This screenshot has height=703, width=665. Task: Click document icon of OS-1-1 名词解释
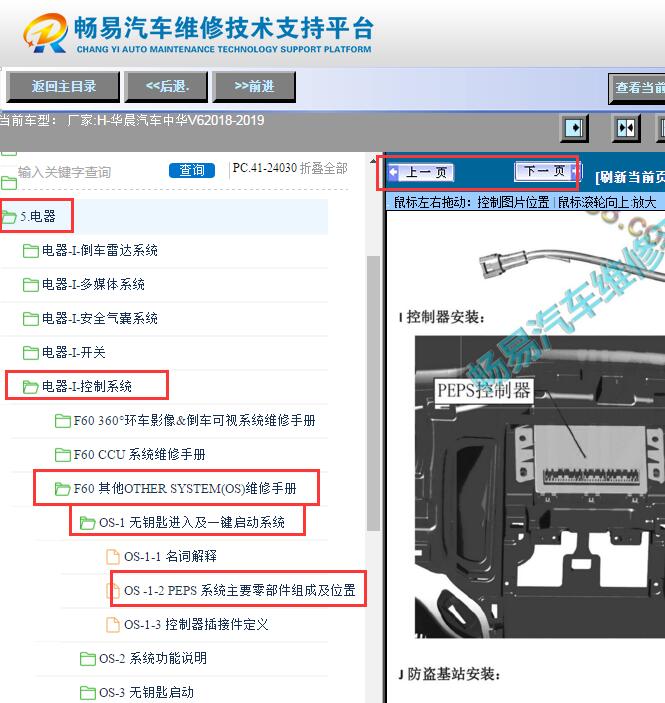pos(113,556)
